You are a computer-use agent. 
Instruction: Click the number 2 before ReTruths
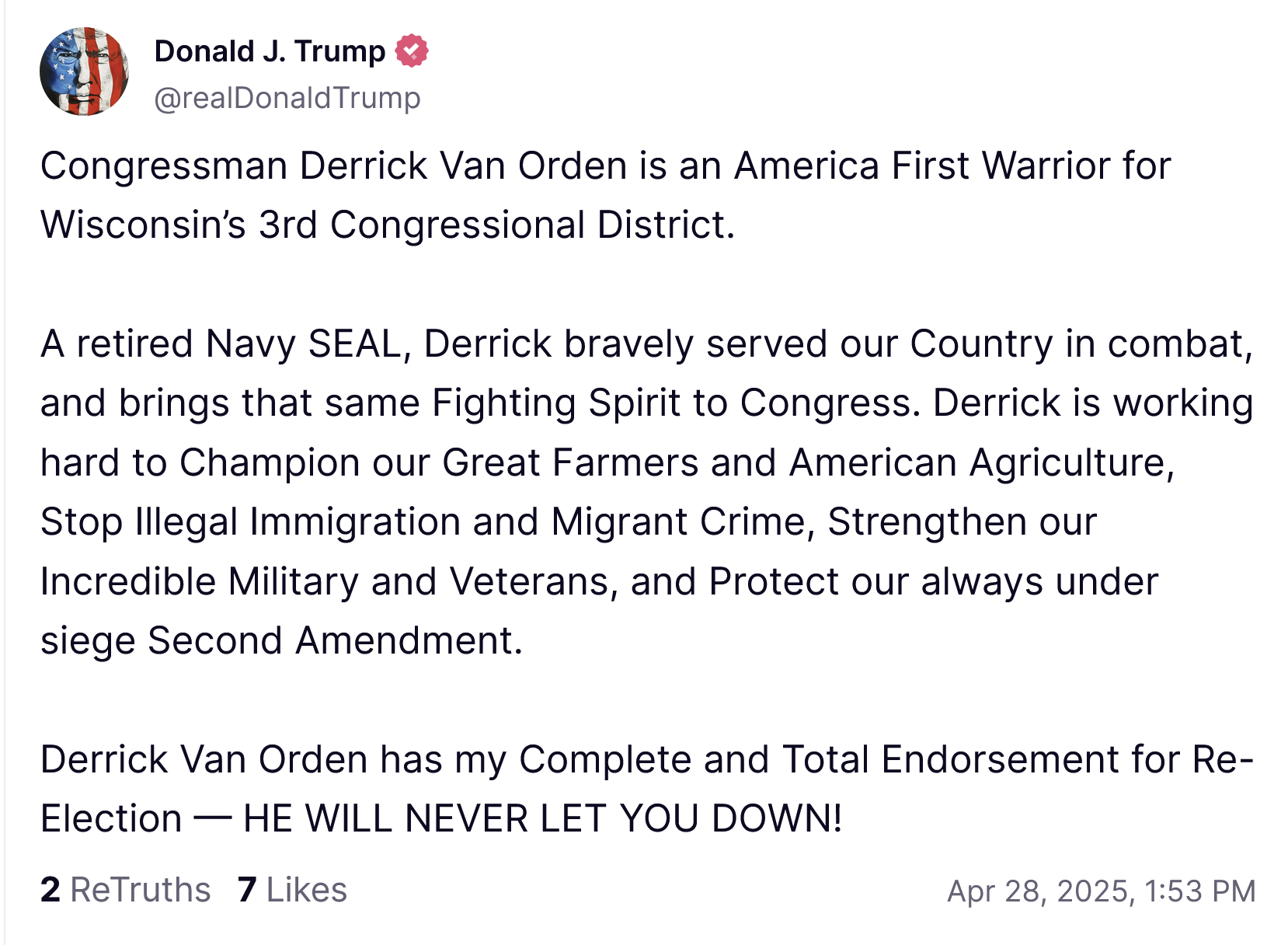(50, 890)
